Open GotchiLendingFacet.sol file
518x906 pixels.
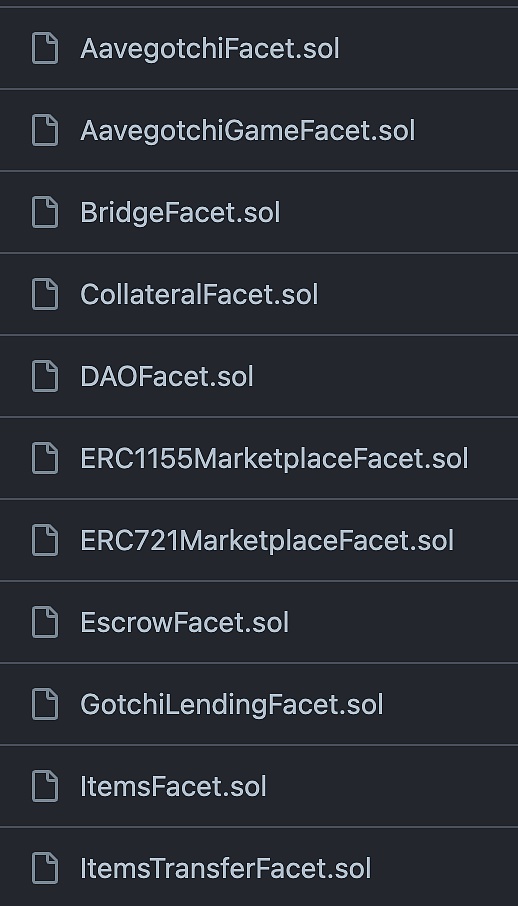232,705
